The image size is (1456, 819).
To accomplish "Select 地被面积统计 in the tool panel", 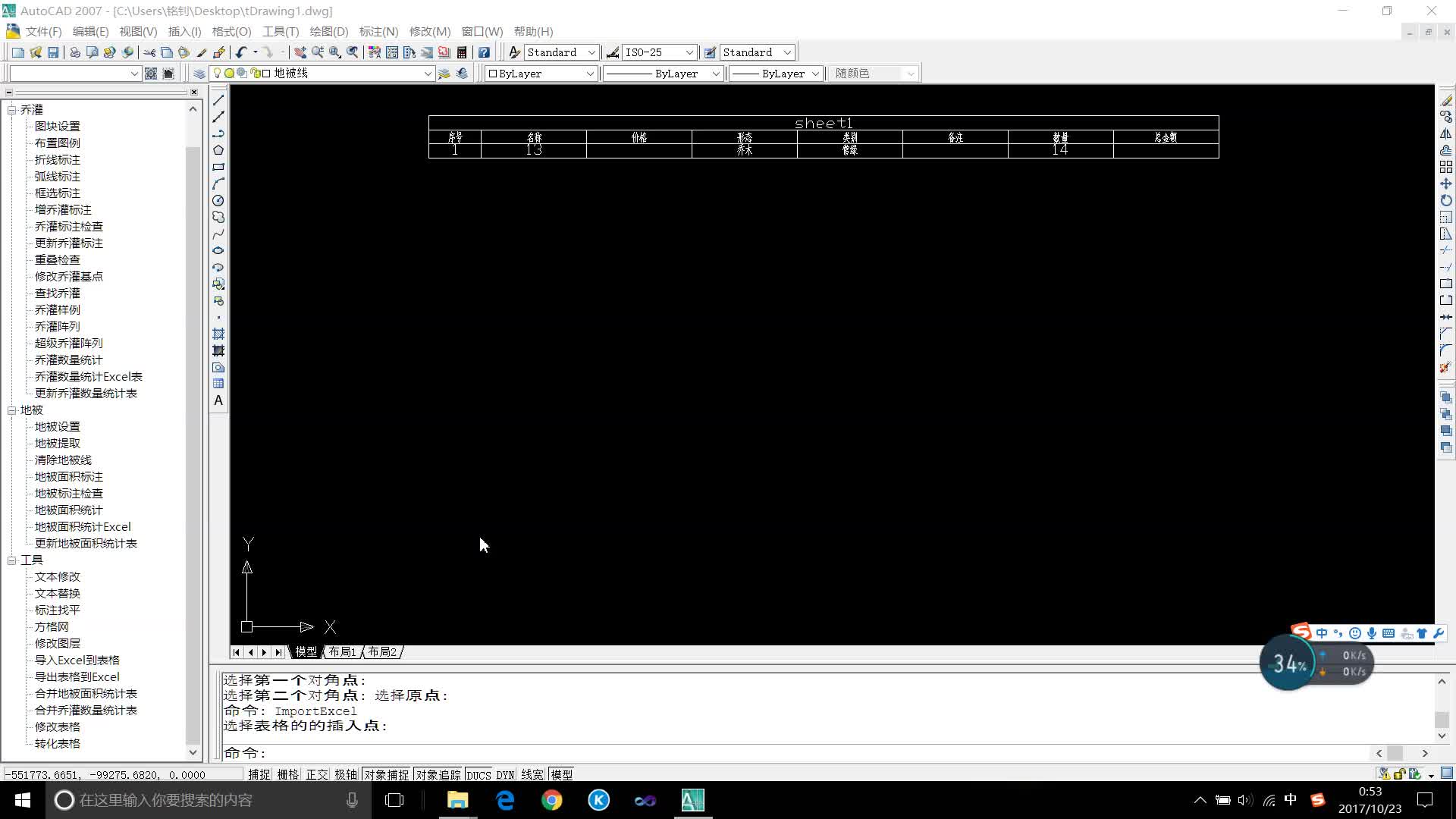I will 67,510.
